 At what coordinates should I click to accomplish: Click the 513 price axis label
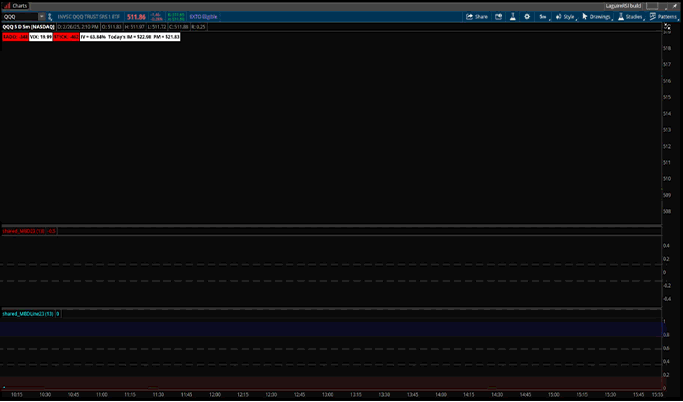click(666, 130)
